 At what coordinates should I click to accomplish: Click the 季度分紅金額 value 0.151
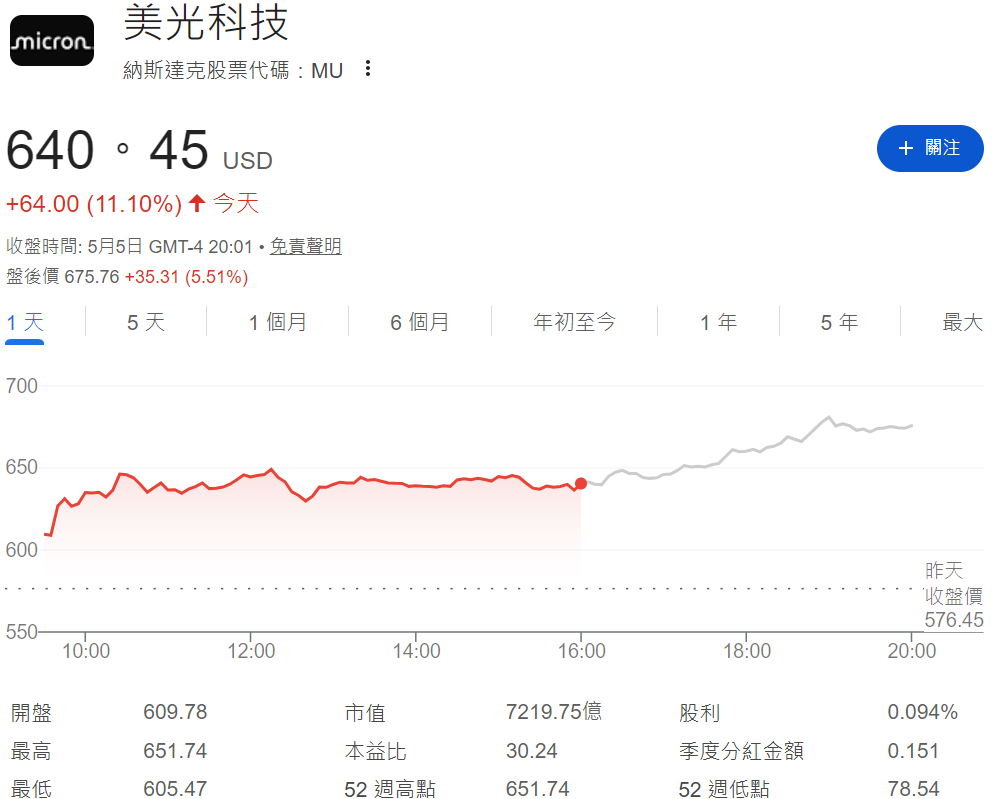pyautogui.click(x=913, y=751)
